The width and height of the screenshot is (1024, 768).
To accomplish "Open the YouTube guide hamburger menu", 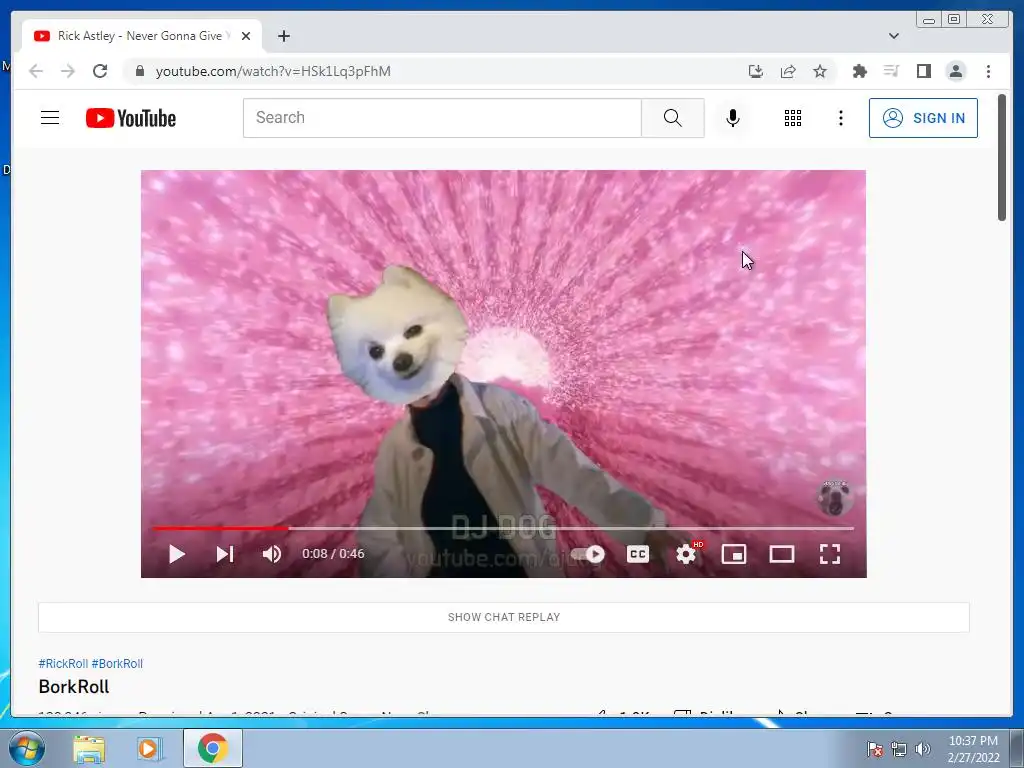I will 50,118.
